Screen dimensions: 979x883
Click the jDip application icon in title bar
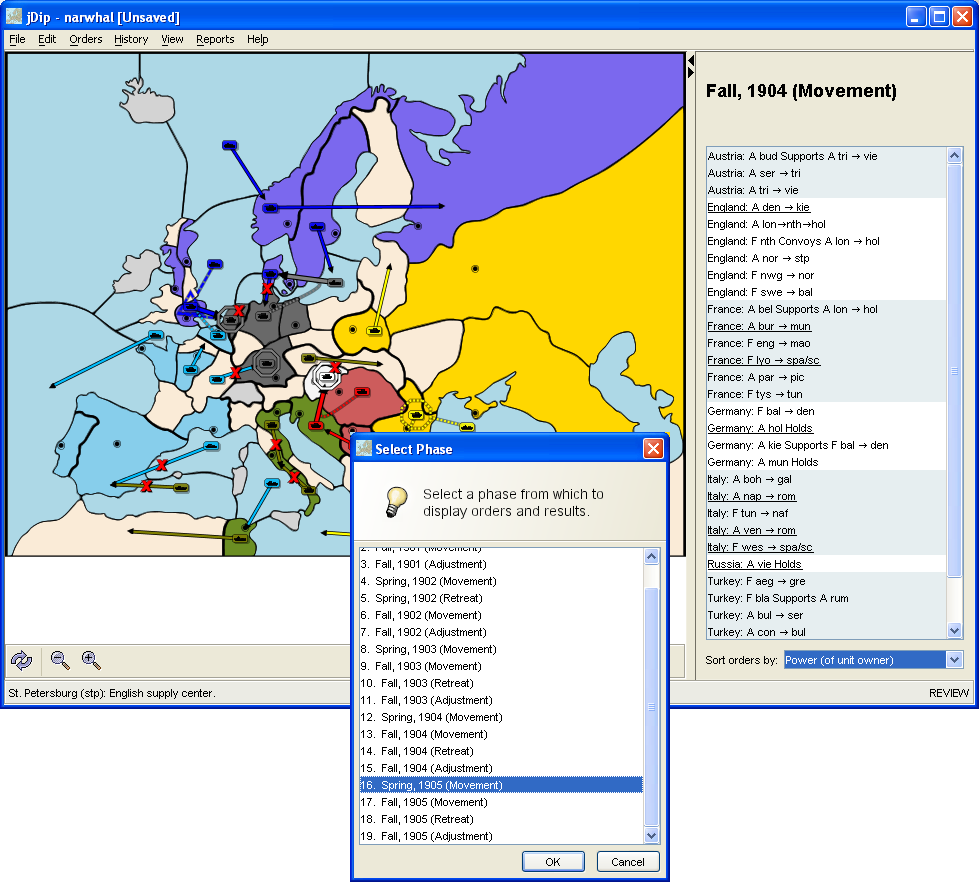tap(14, 17)
